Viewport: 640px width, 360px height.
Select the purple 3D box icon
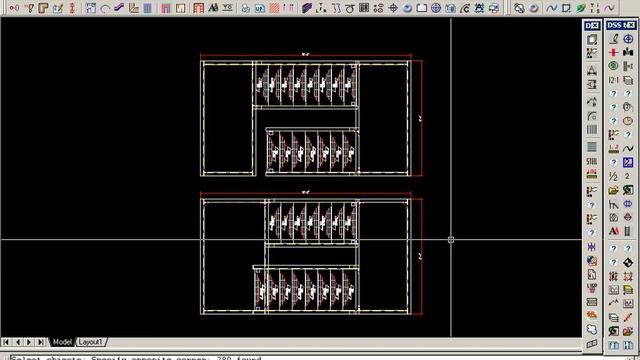coord(307,8)
